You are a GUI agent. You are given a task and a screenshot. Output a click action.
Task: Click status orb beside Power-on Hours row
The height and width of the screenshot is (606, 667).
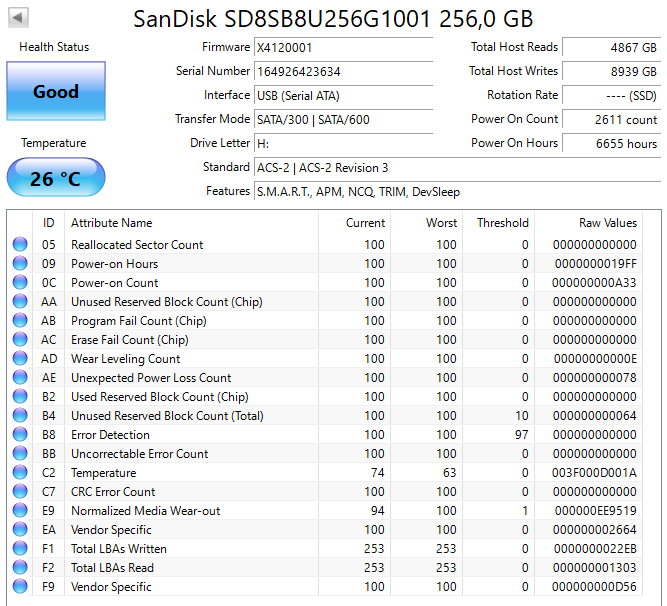coord(20,264)
